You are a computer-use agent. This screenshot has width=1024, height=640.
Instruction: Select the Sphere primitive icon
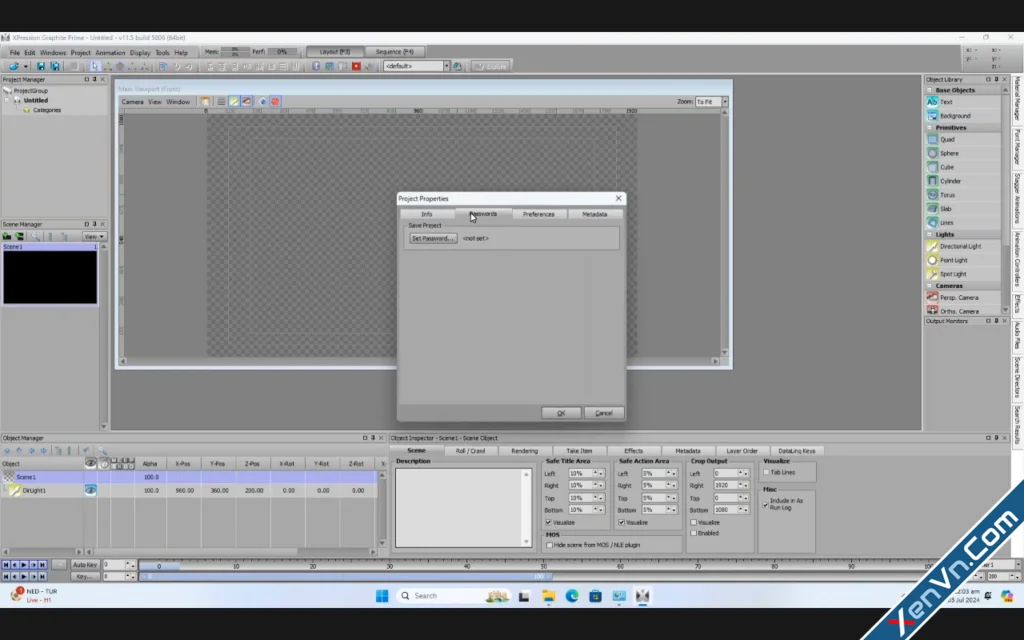[x=933, y=153]
